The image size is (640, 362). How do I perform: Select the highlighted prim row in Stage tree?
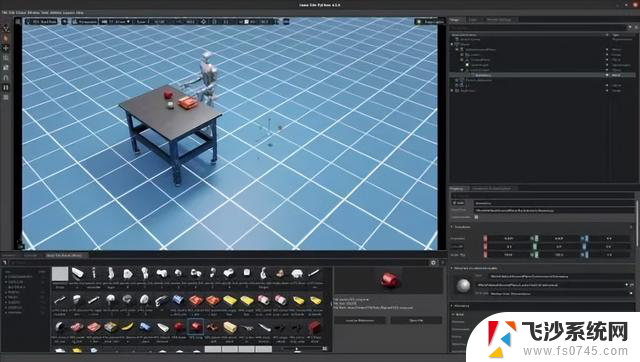click(543, 75)
